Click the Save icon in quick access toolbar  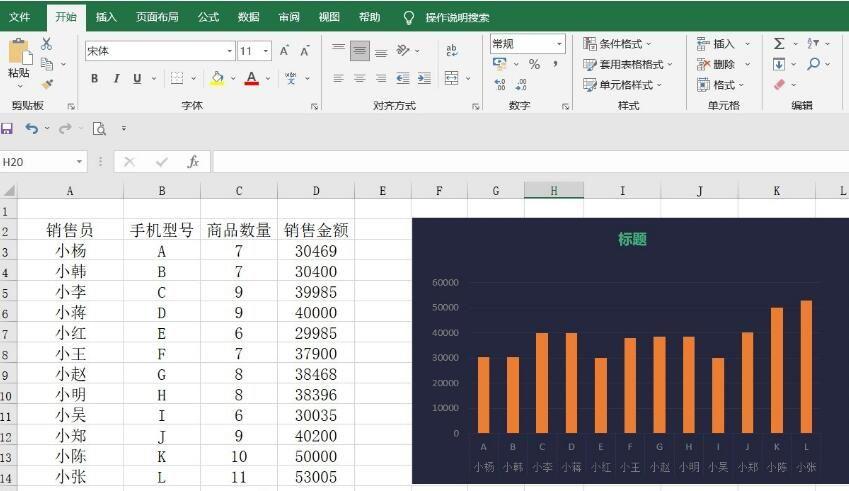pos(6,128)
